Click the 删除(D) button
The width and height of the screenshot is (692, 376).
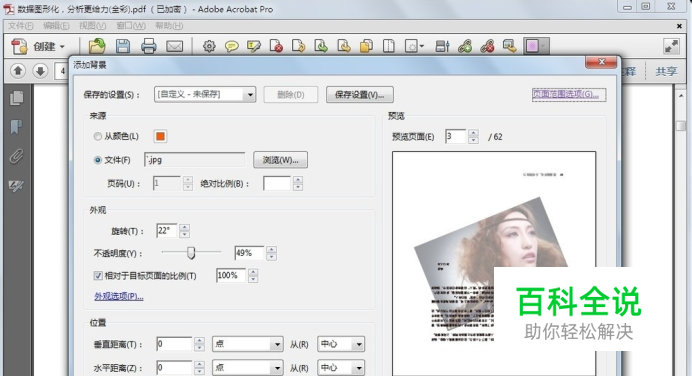(291, 94)
